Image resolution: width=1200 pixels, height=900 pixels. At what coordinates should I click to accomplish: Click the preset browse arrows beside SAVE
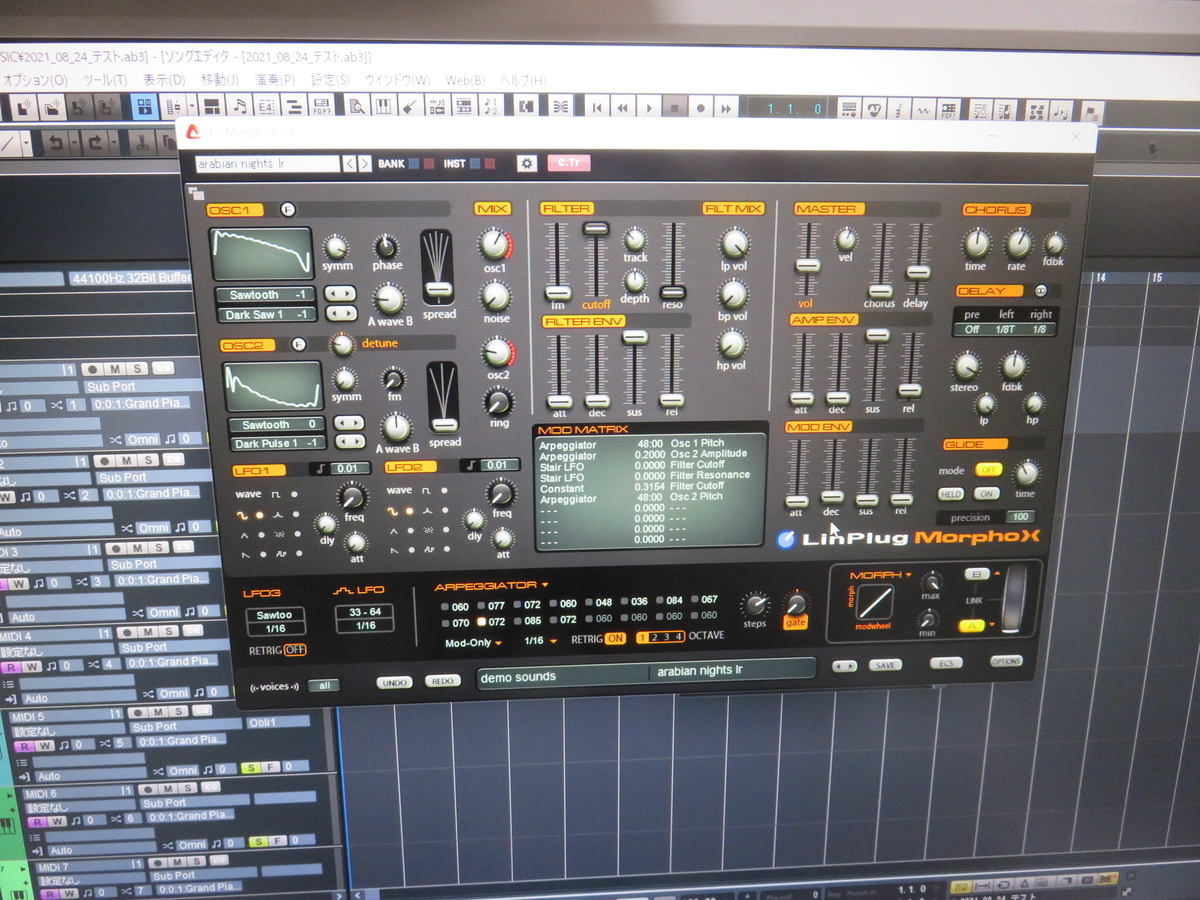click(x=844, y=666)
